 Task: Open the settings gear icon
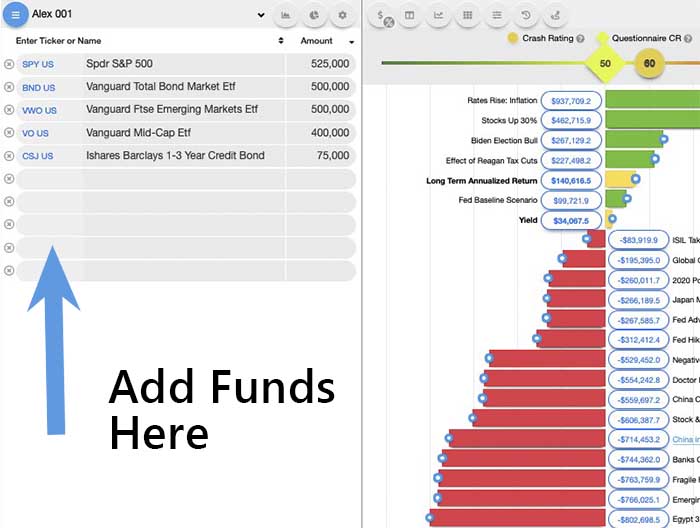tap(343, 16)
